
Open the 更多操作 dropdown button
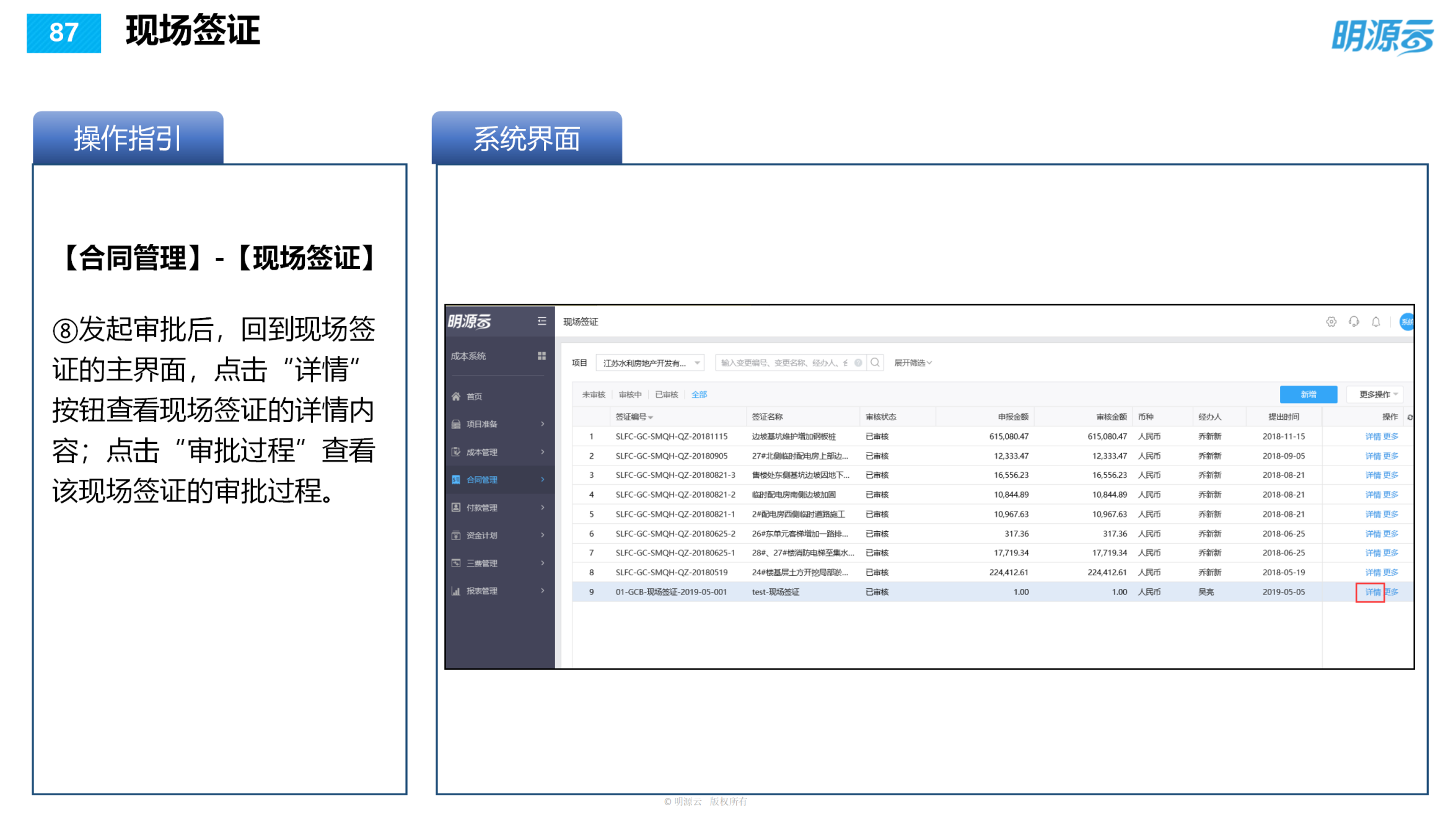[x=1374, y=394]
